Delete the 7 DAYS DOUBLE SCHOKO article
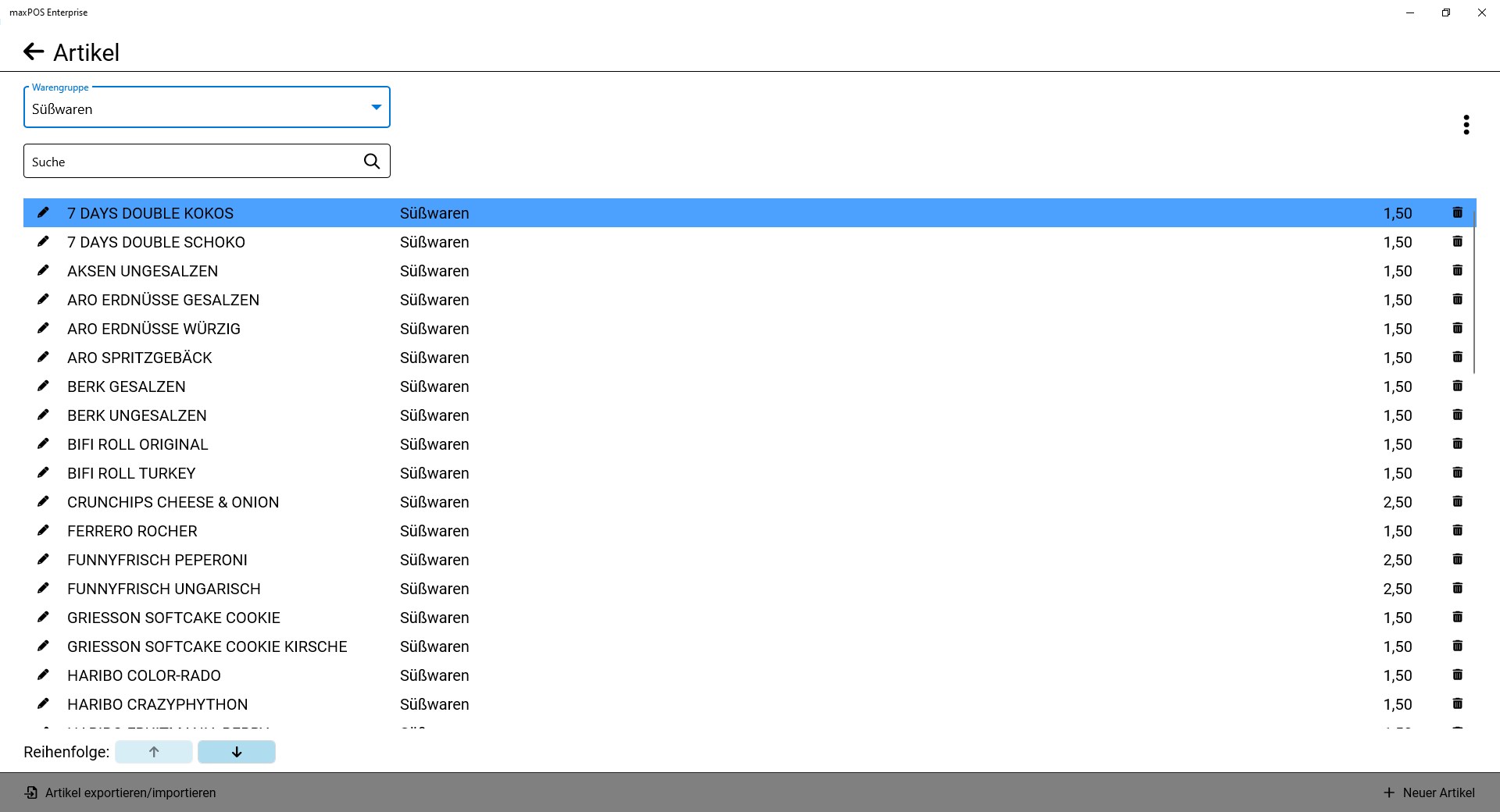The height and width of the screenshot is (812, 1500). click(1457, 241)
